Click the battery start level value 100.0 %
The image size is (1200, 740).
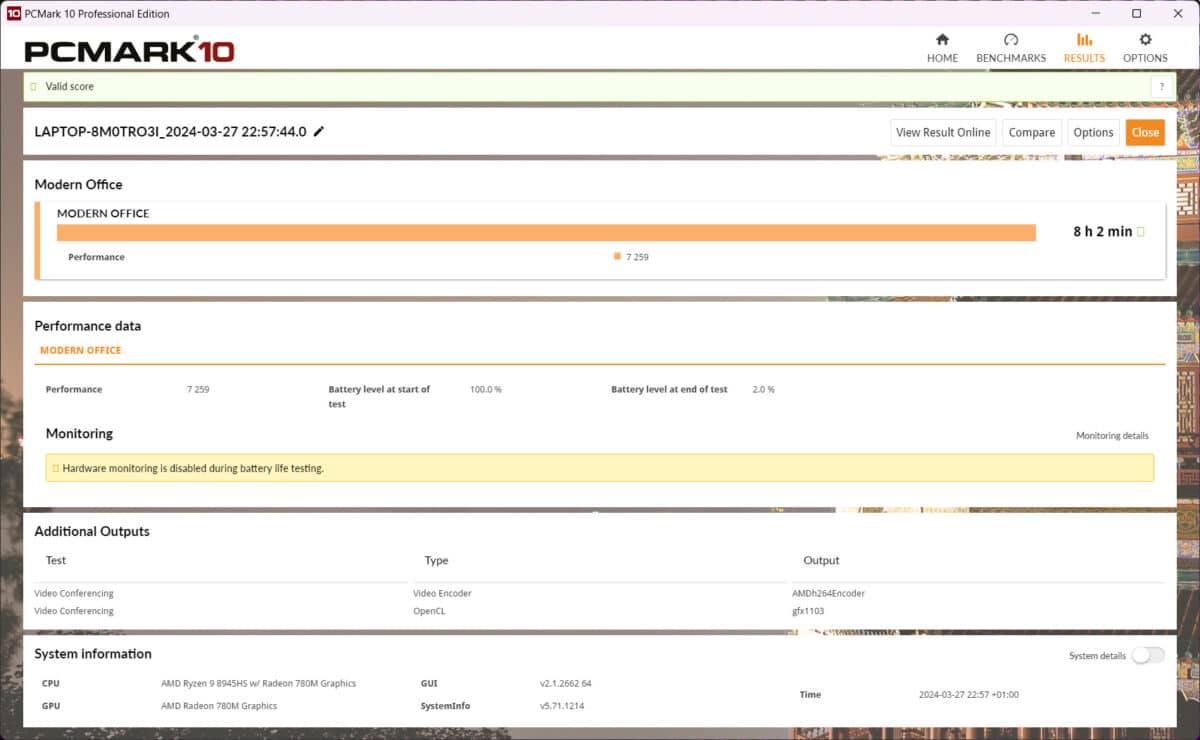[486, 389]
